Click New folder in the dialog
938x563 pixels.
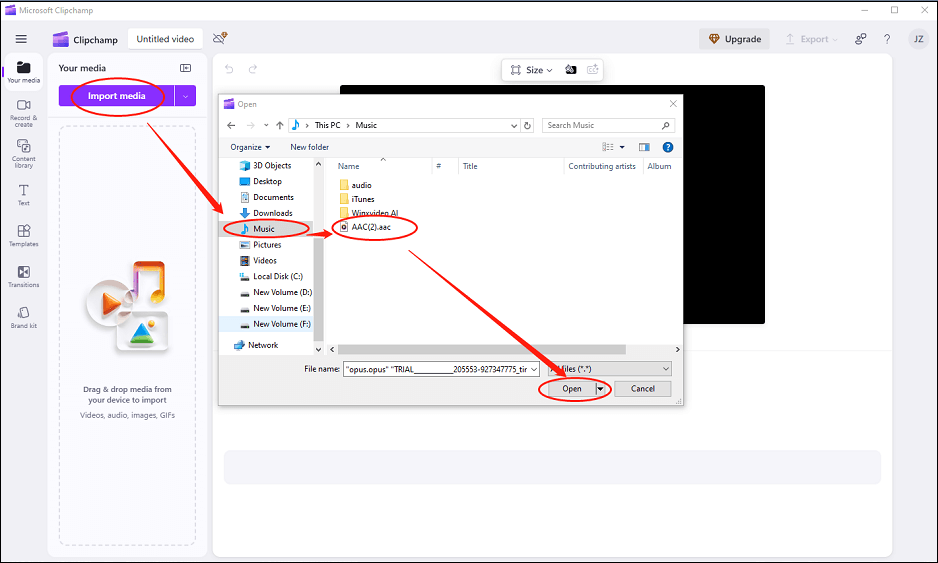coord(309,147)
